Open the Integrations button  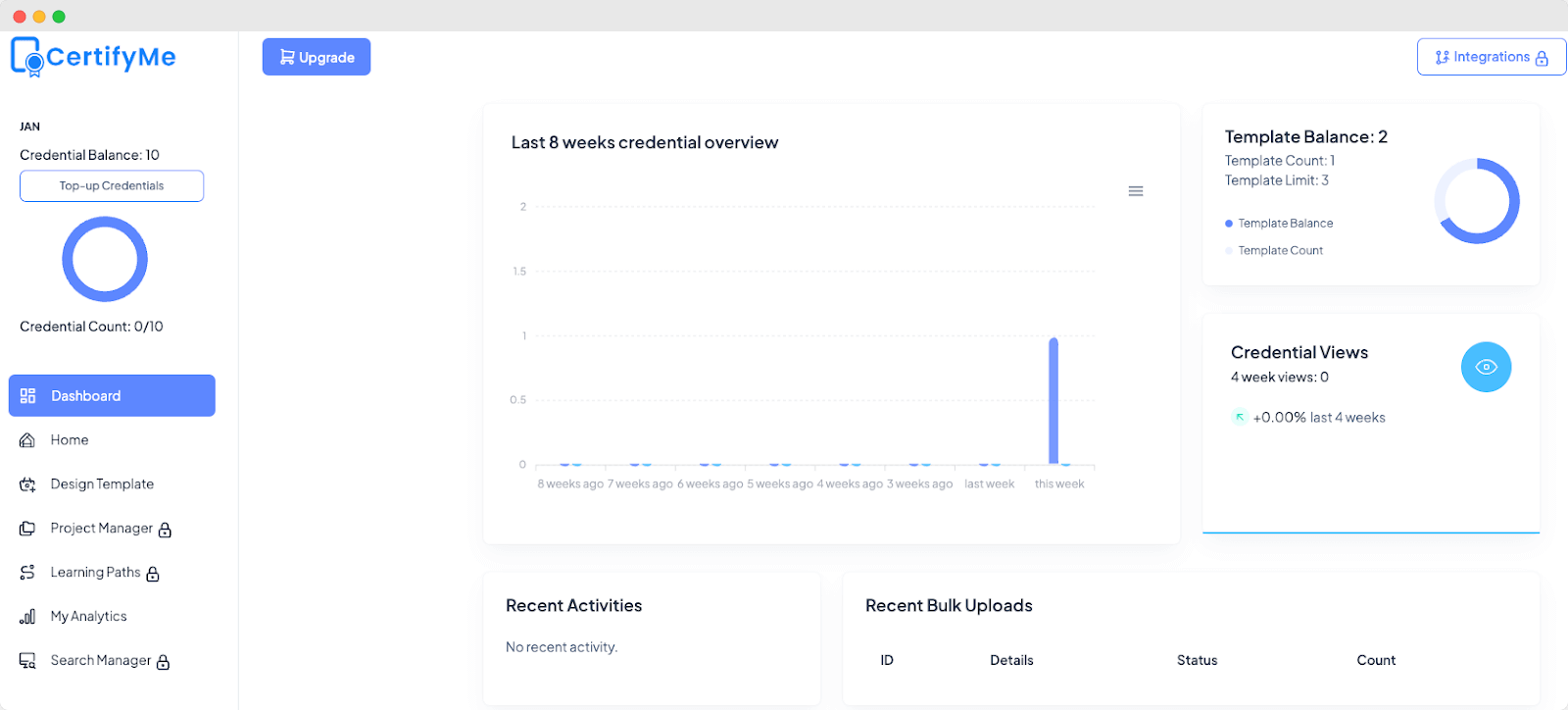pyautogui.click(x=1492, y=57)
